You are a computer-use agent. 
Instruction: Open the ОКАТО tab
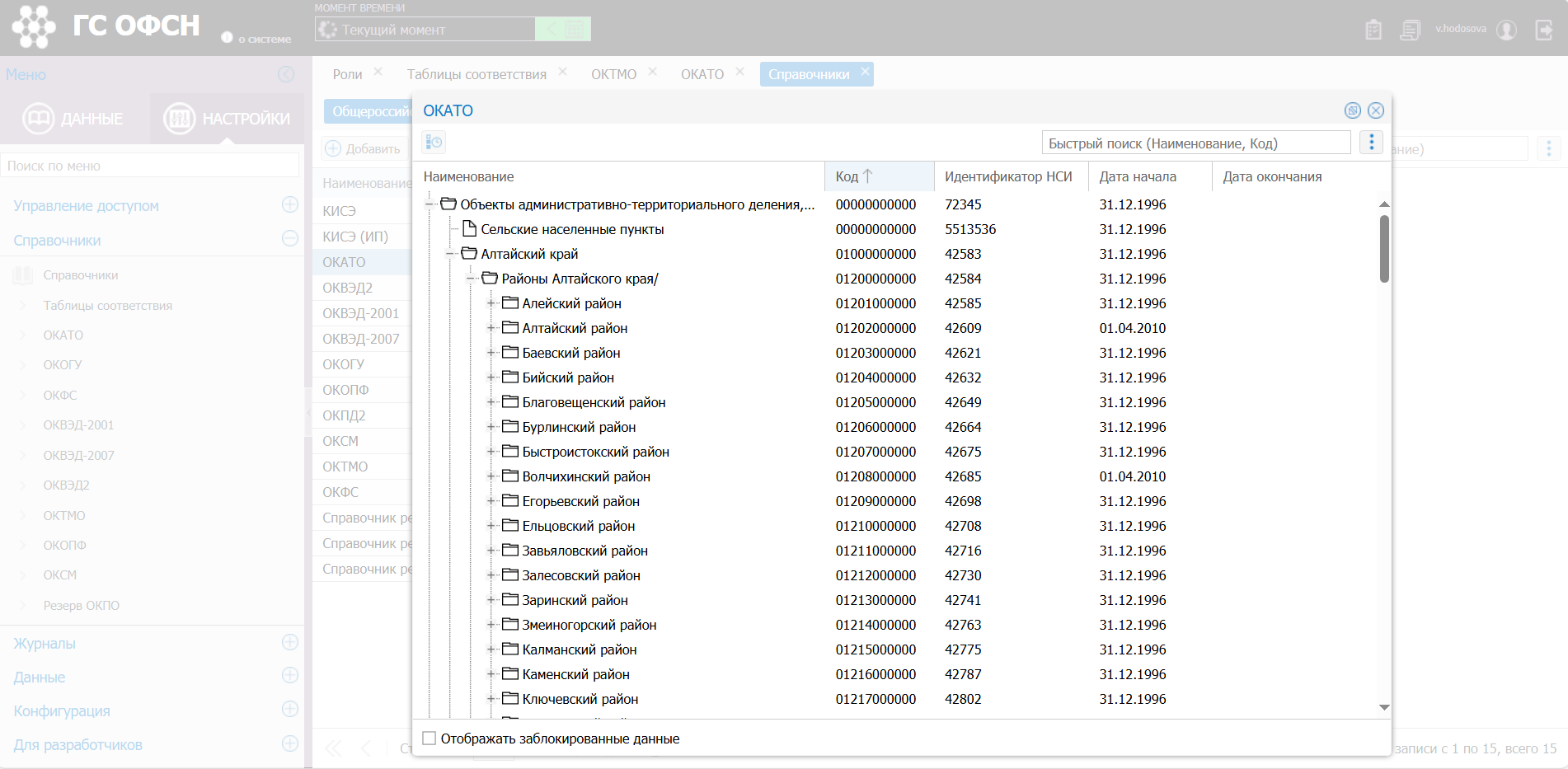[x=702, y=74]
